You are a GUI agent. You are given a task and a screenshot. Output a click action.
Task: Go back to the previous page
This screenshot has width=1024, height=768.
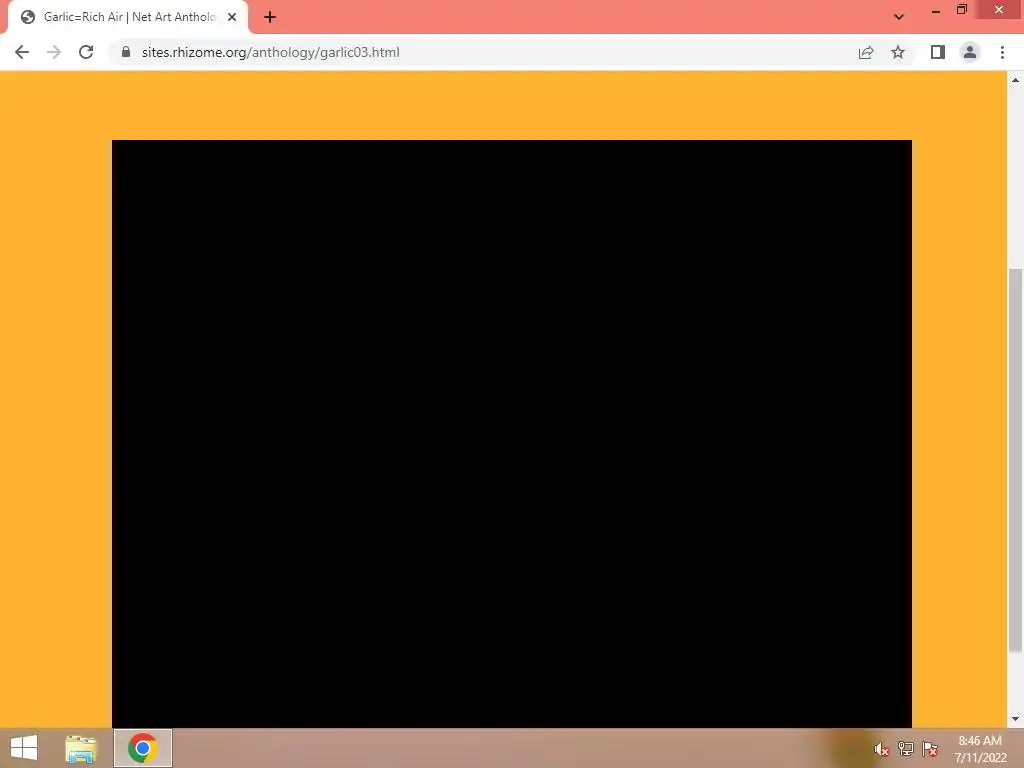click(x=22, y=52)
